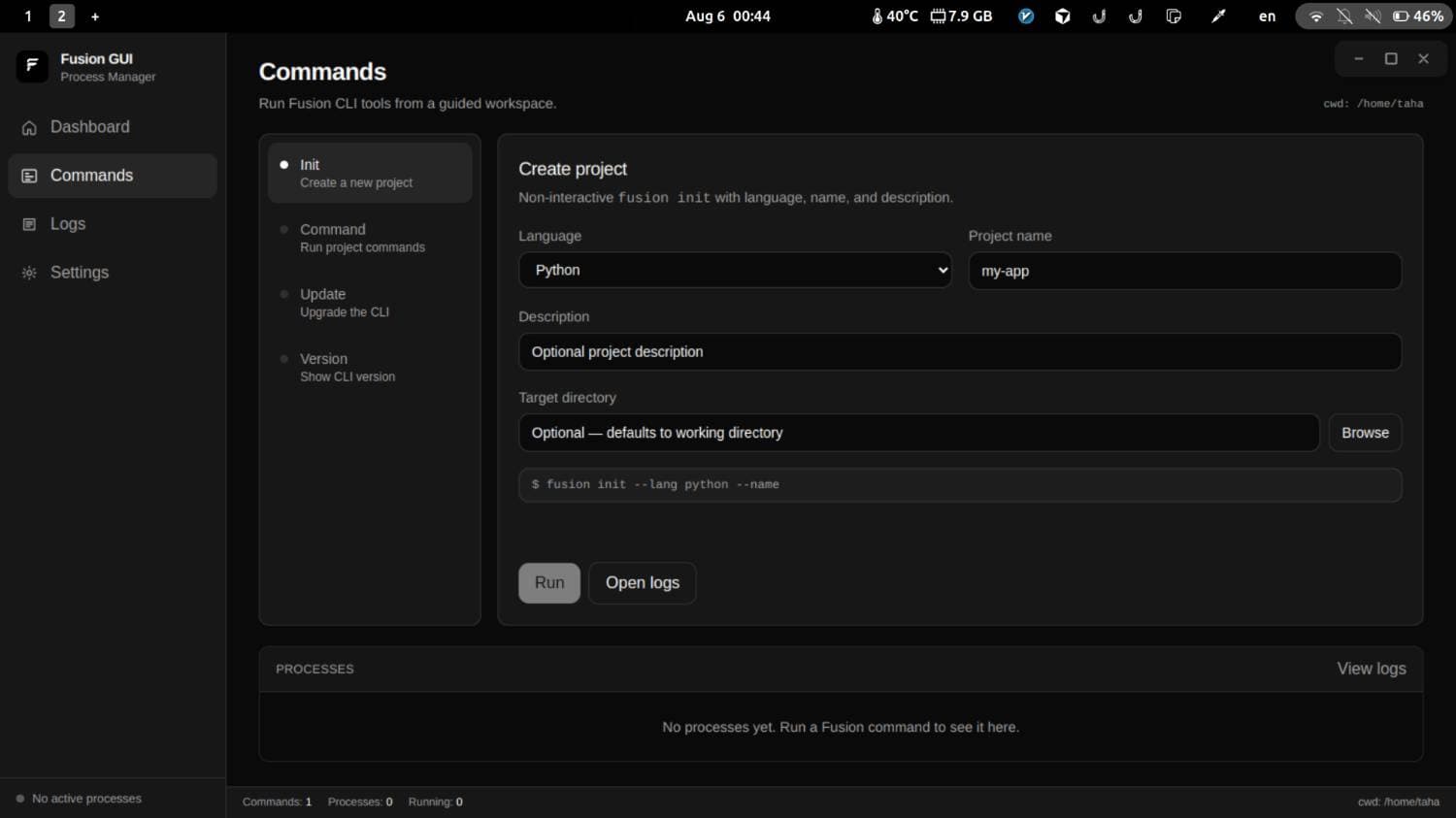This screenshot has width=1456, height=818.
Task: Click the Open logs button
Action: 643,583
